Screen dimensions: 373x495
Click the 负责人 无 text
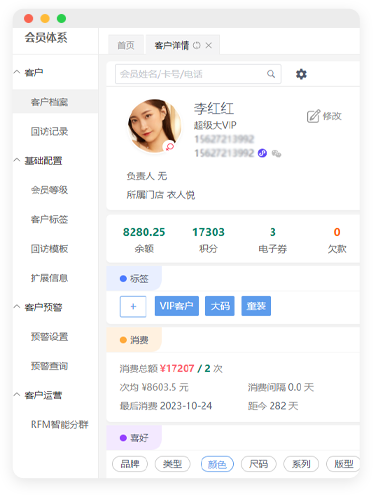point(147,176)
